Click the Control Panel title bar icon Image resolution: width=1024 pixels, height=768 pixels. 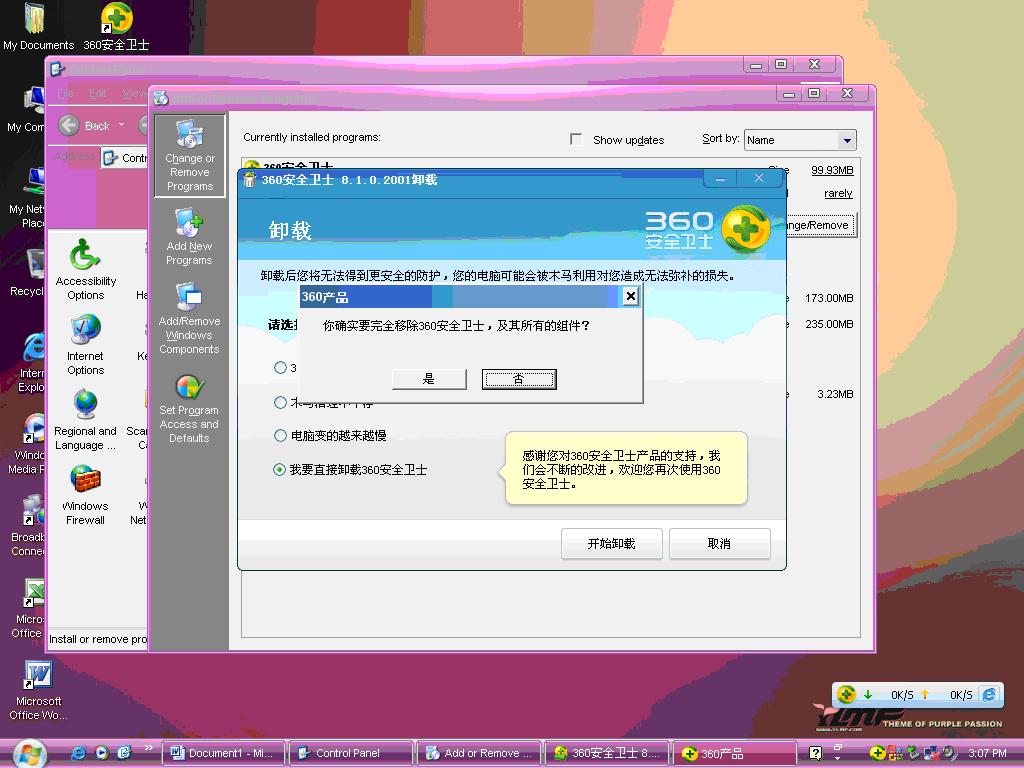(x=57, y=69)
